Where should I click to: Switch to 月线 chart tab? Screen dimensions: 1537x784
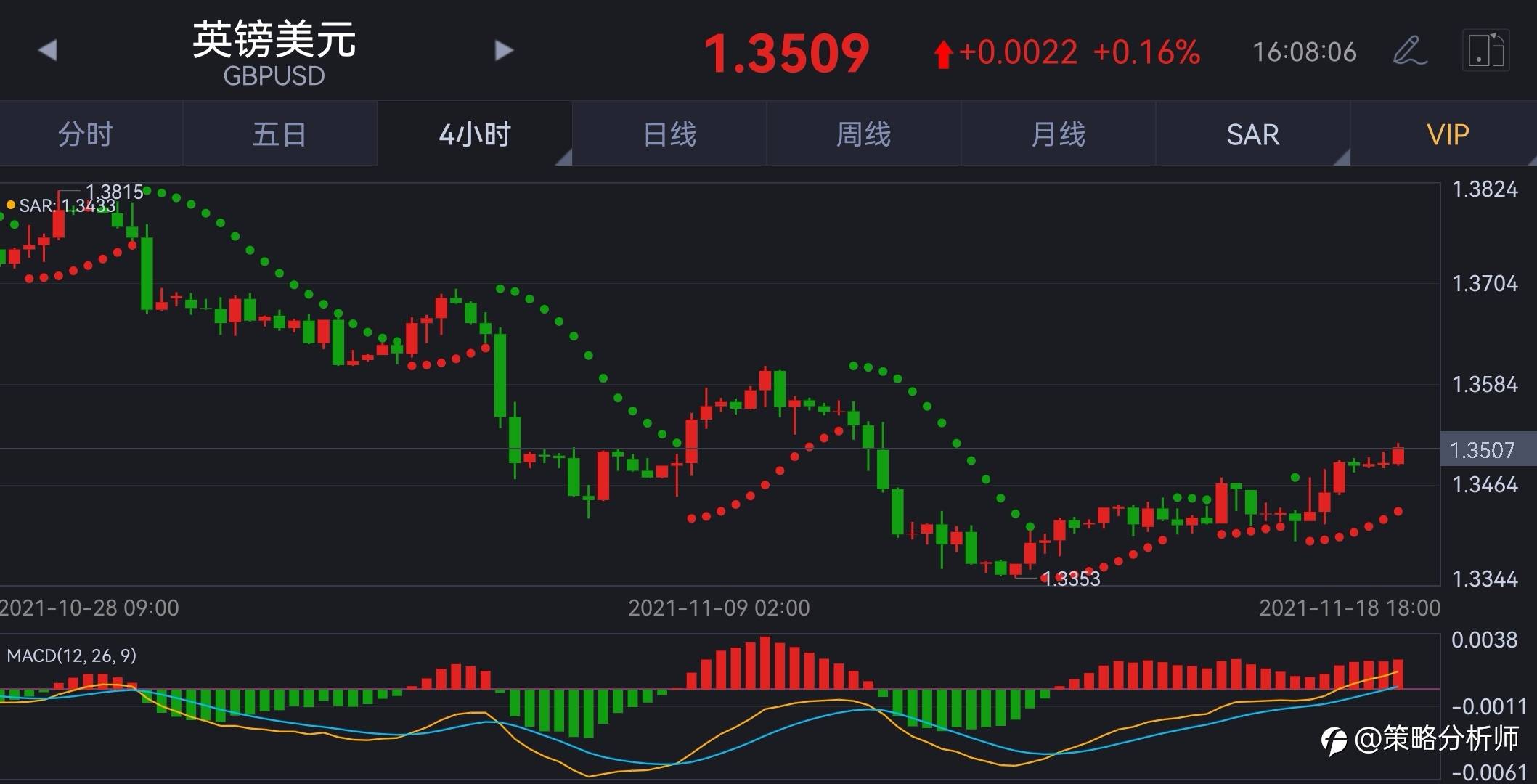[1059, 134]
